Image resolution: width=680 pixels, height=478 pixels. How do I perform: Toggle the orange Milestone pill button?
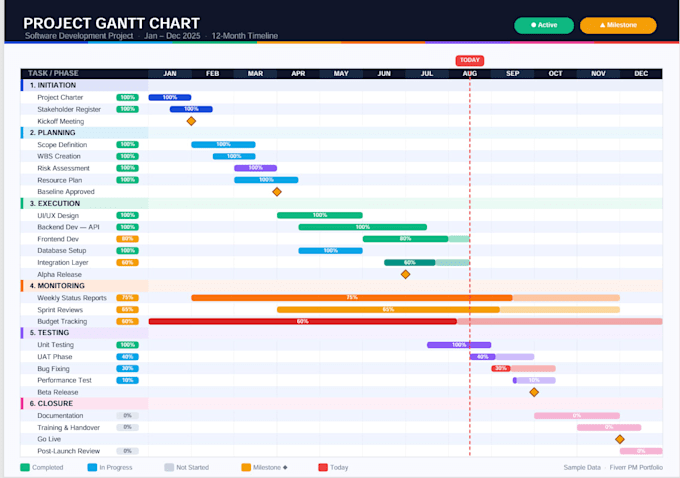coord(618,25)
